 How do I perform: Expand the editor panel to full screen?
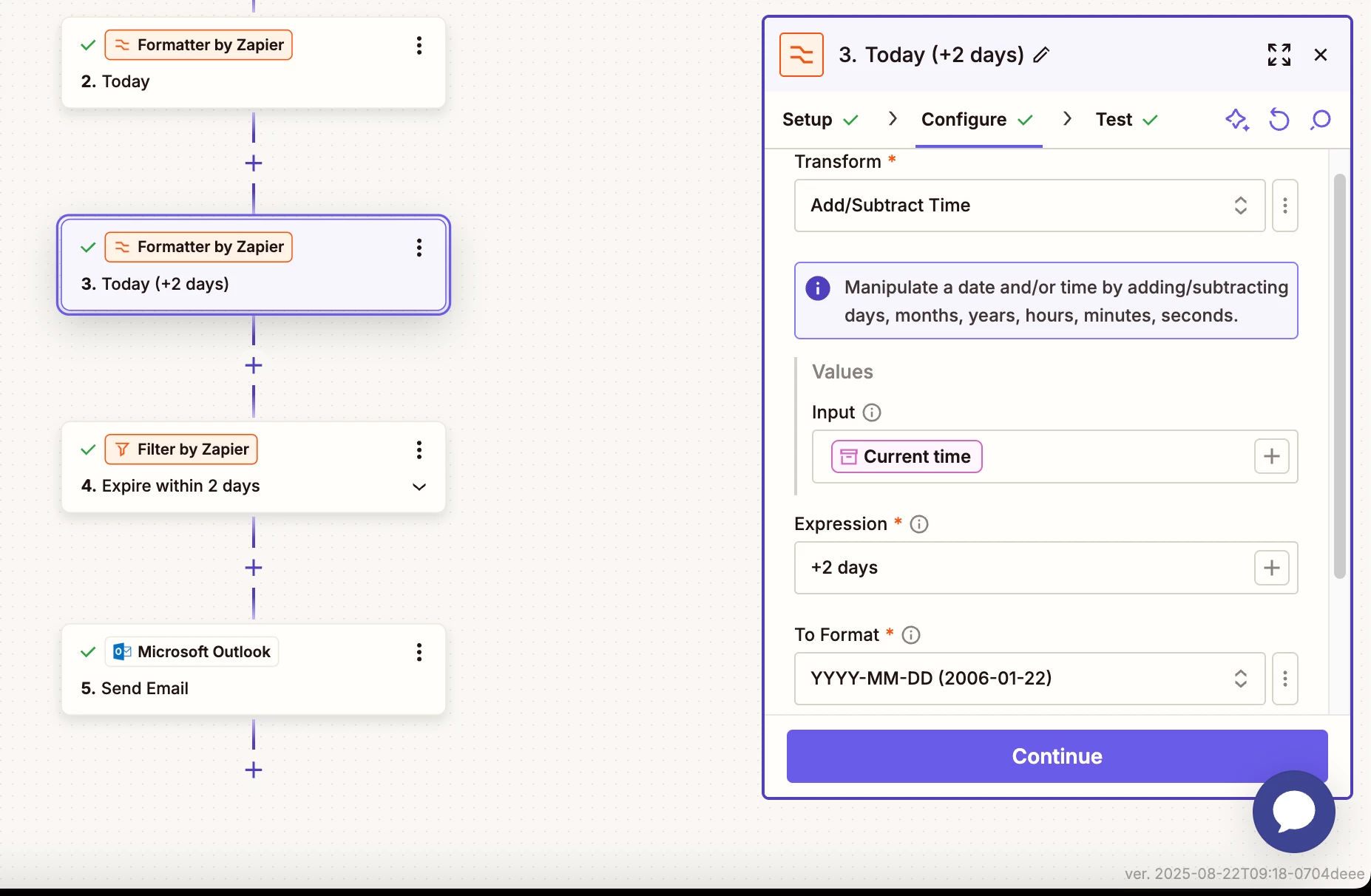1279,55
